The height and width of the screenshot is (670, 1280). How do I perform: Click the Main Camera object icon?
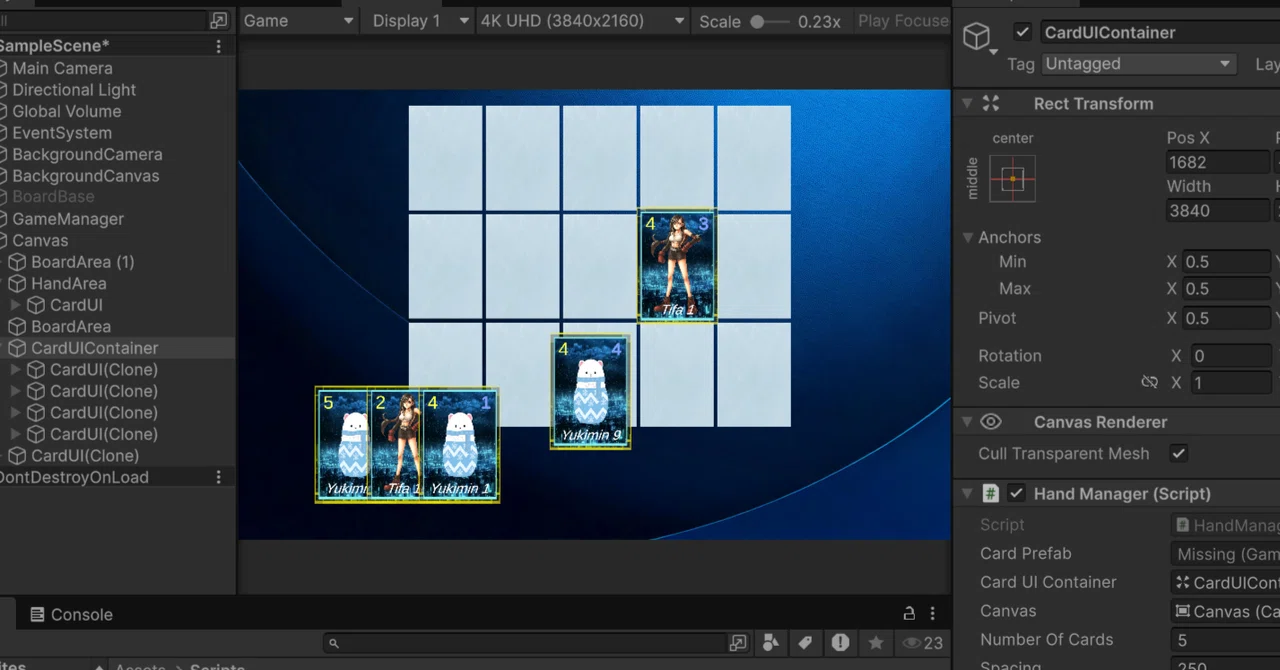(3, 68)
